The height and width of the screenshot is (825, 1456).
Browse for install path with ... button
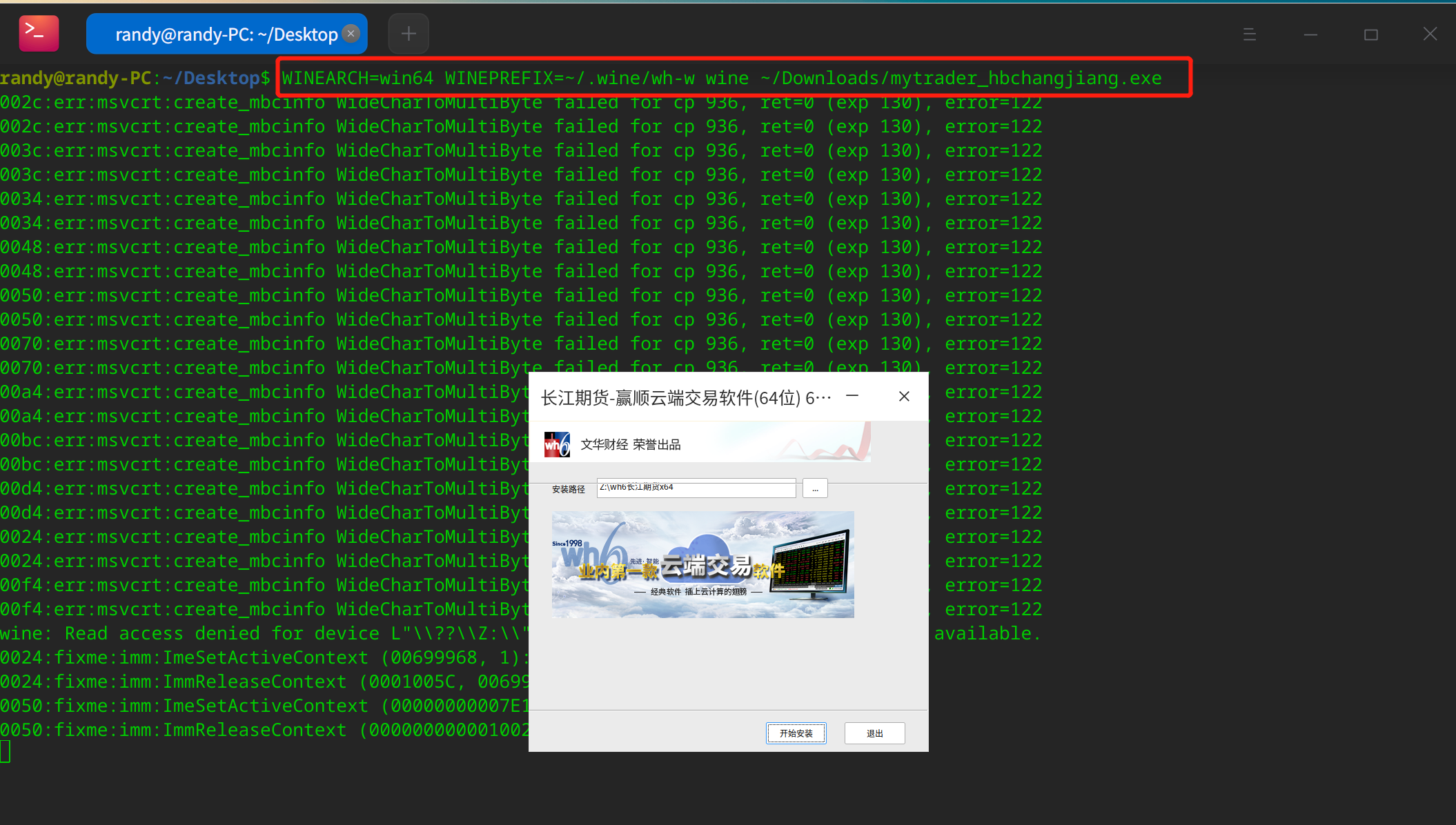[815, 488]
